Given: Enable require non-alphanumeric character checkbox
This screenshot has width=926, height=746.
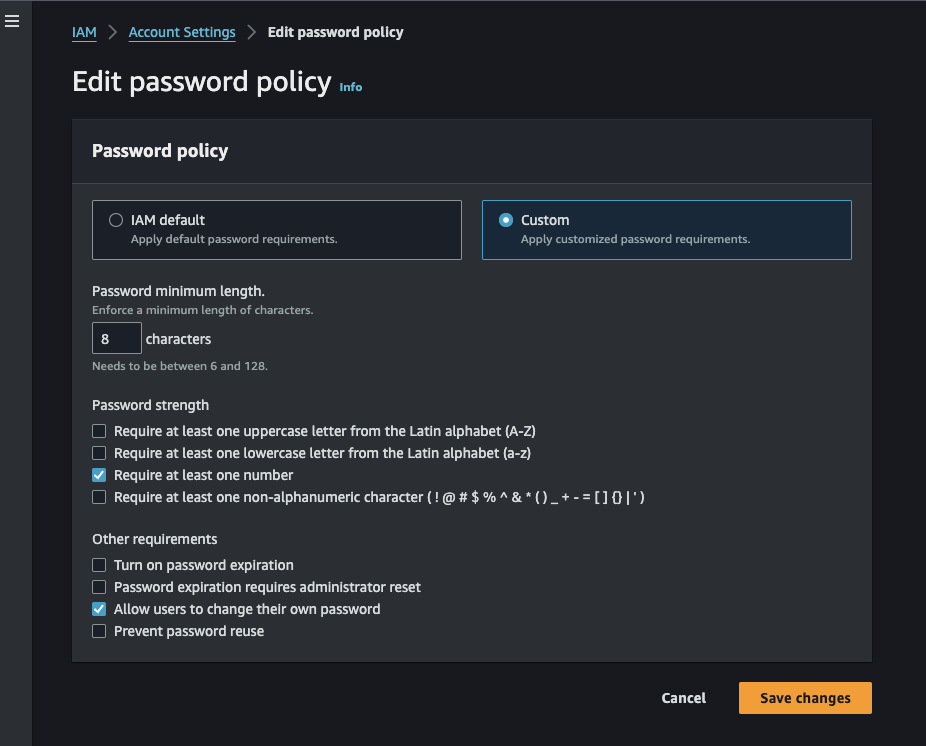Looking at the screenshot, I should pos(99,497).
